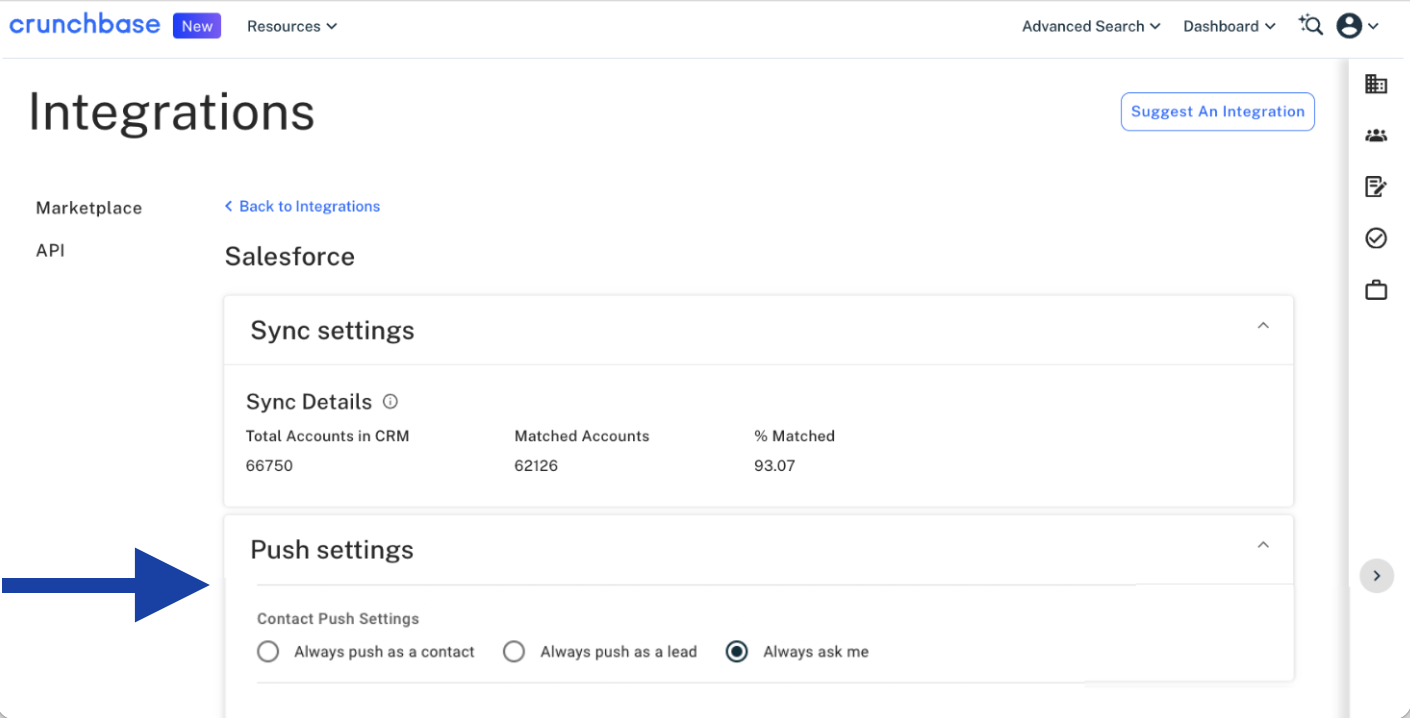The height and width of the screenshot is (718, 1410).
Task: Click Suggest An Integration button
Action: pos(1217,112)
